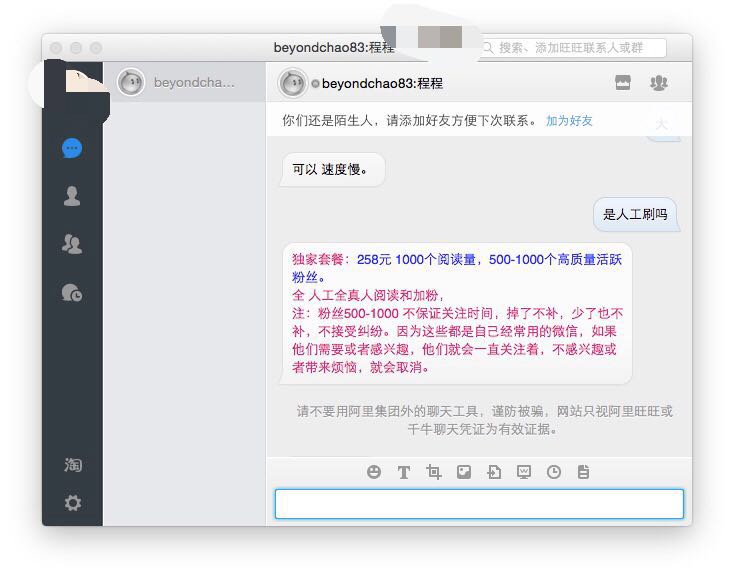The image size is (734, 576).
Task: Open the Taobao 淘 sidebar icon
Action: click(x=73, y=465)
